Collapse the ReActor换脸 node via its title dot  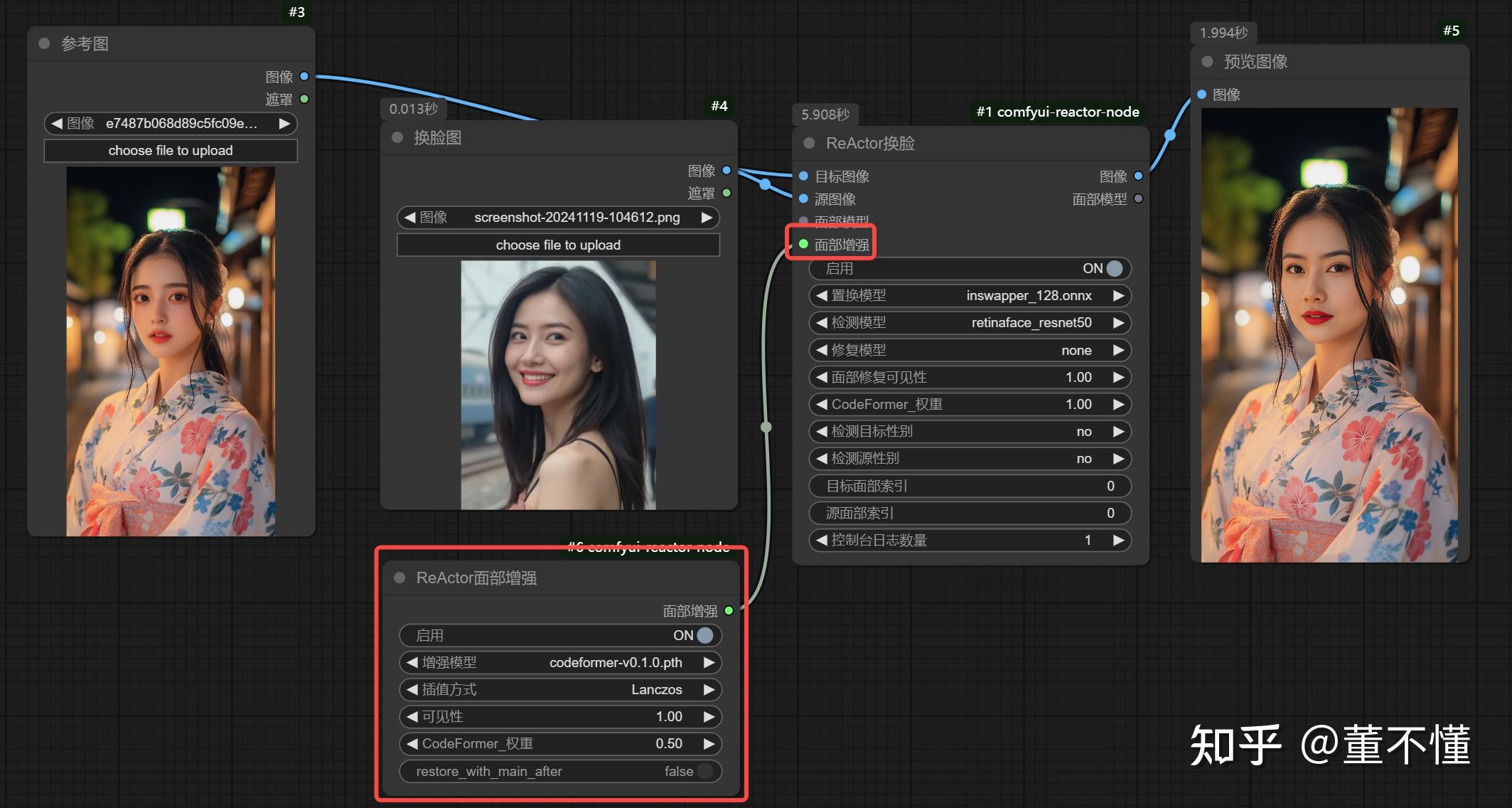click(808, 143)
